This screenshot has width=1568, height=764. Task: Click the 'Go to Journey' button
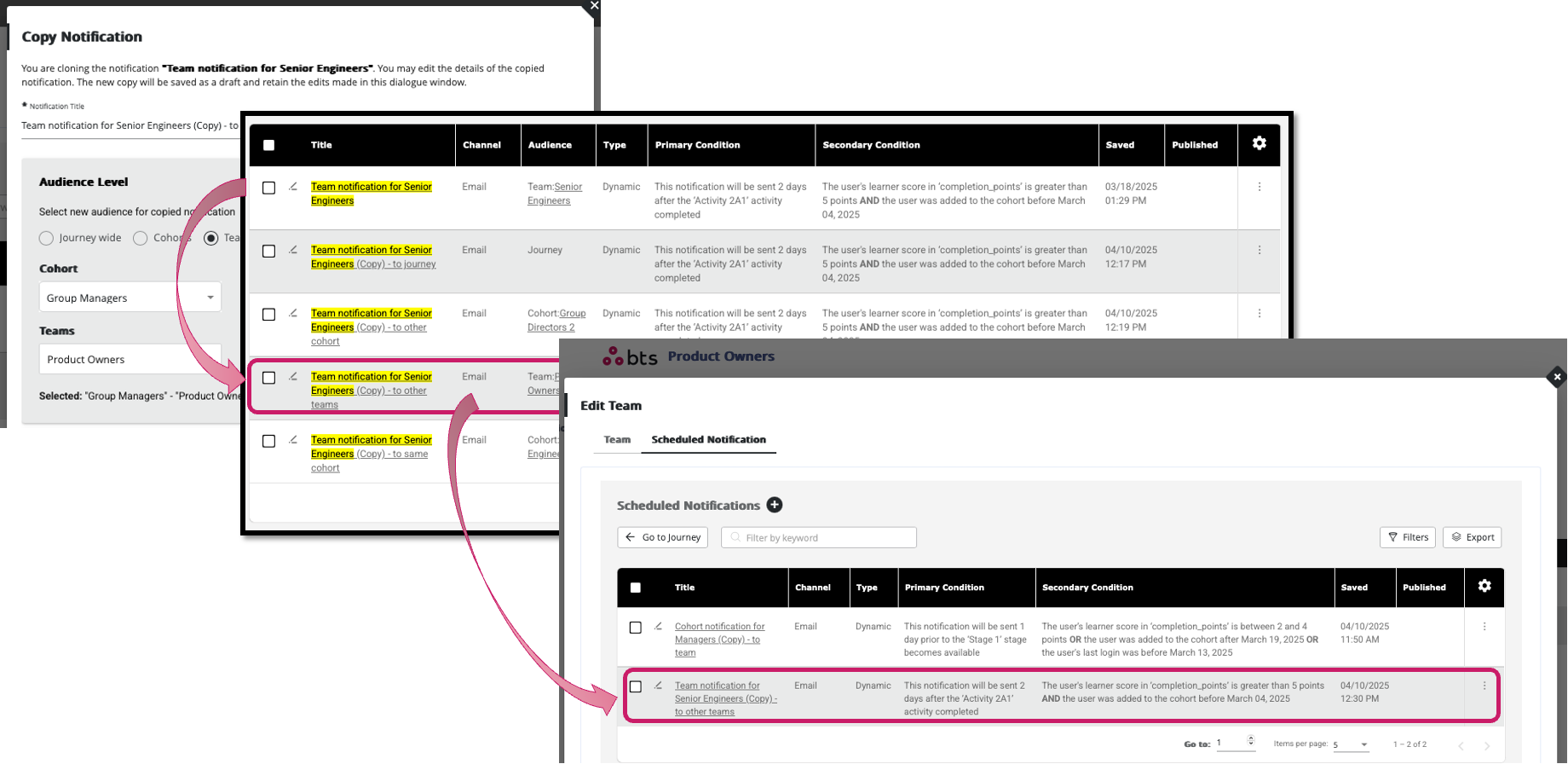pyautogui.click(x=662, y=537)
